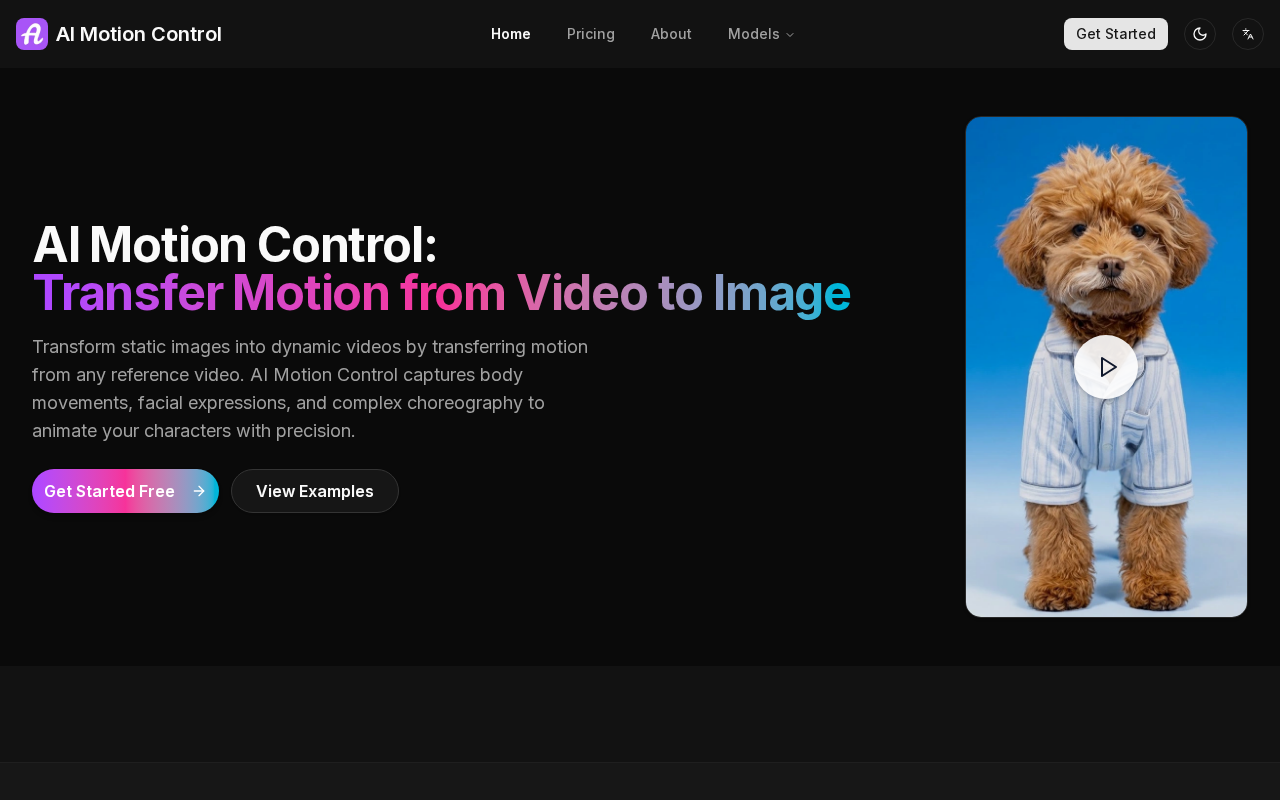The width and height of the screenshot is (1280, 800).
Task: Click the white 'AI Motion Control:' headline
Action: pos(235,245)
